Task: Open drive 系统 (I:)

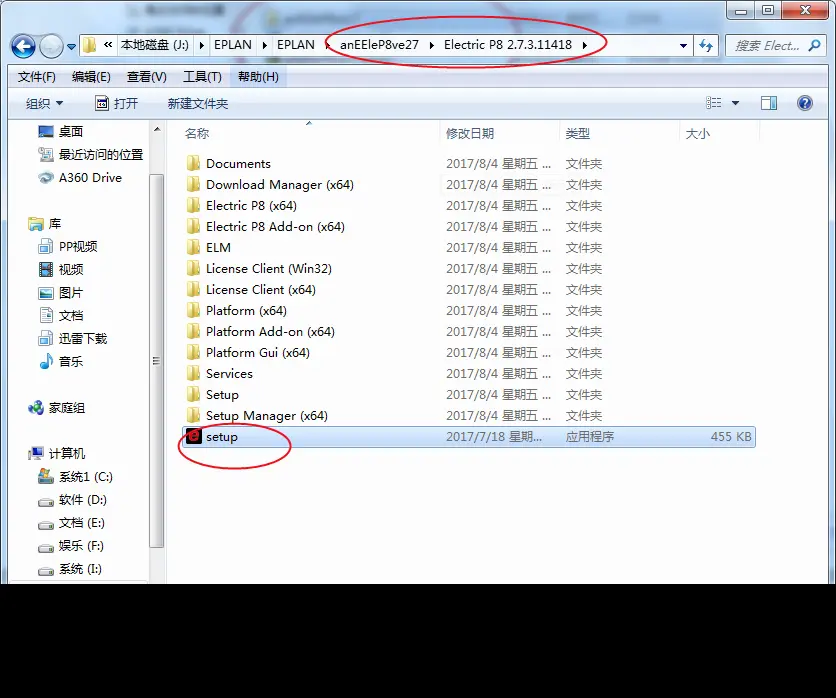Action: tap(70, 569)
